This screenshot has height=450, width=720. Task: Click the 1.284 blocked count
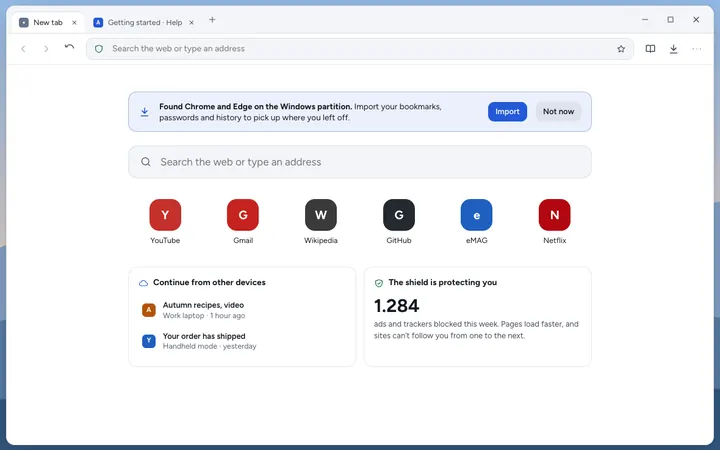click(396, 306)
